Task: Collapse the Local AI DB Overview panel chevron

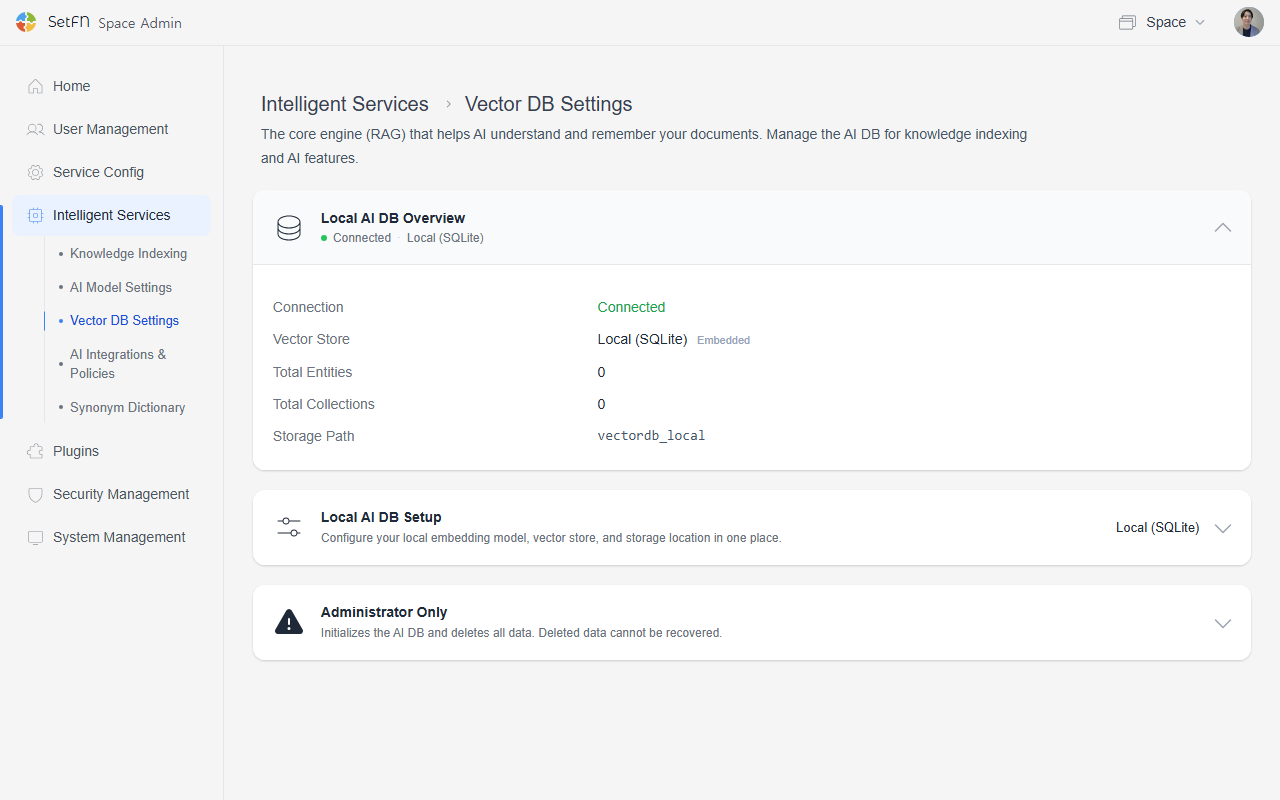Action: tap(1222, 228)
